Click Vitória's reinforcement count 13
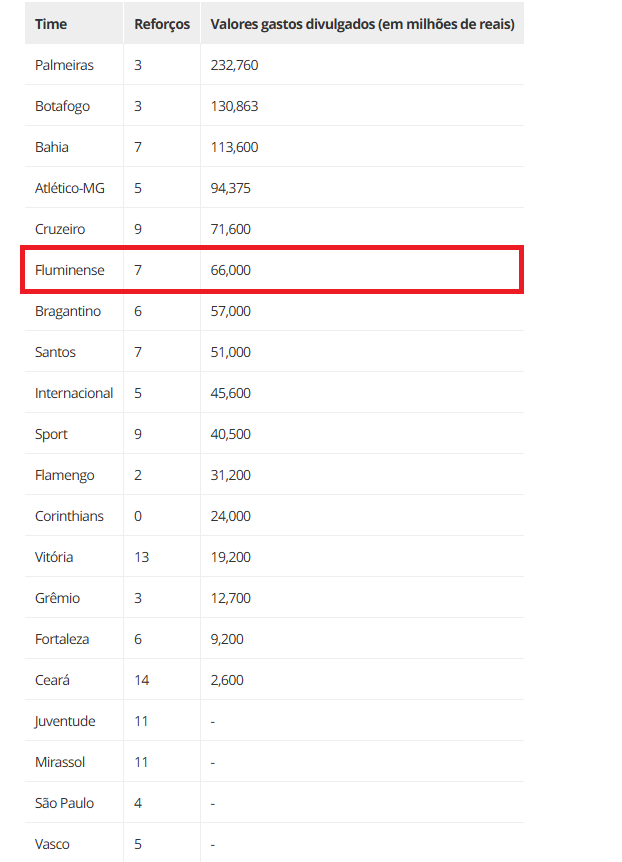 tap(141, 557)
